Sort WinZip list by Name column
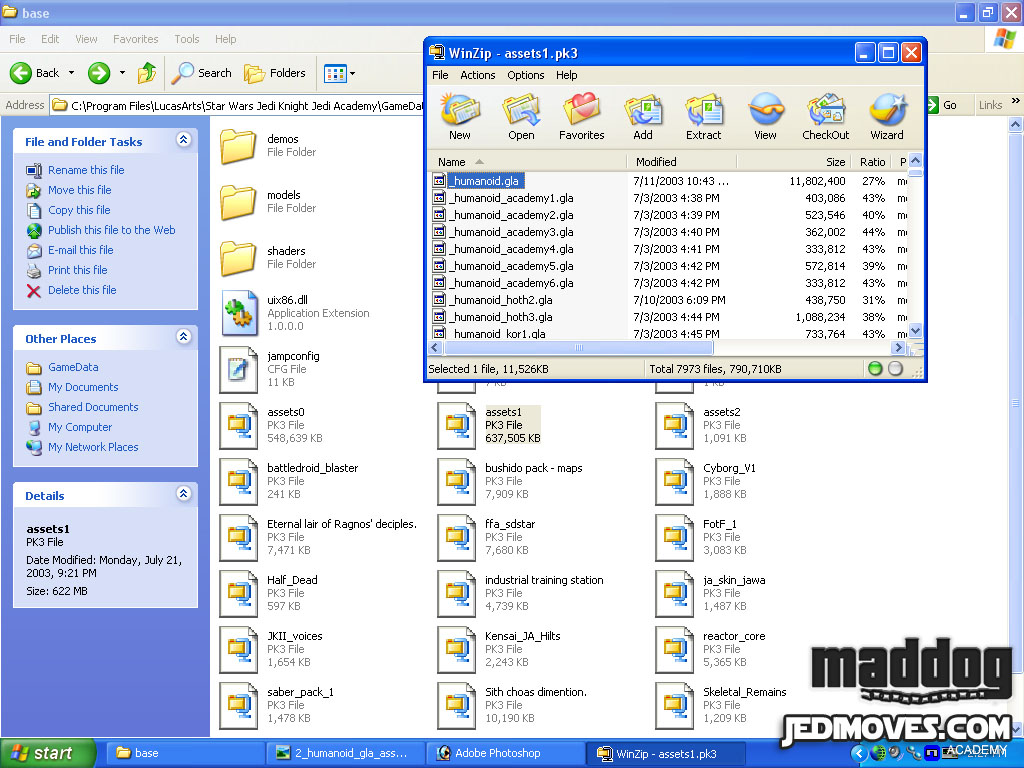This screenshot has width=1024, height=768. point(526,162)
